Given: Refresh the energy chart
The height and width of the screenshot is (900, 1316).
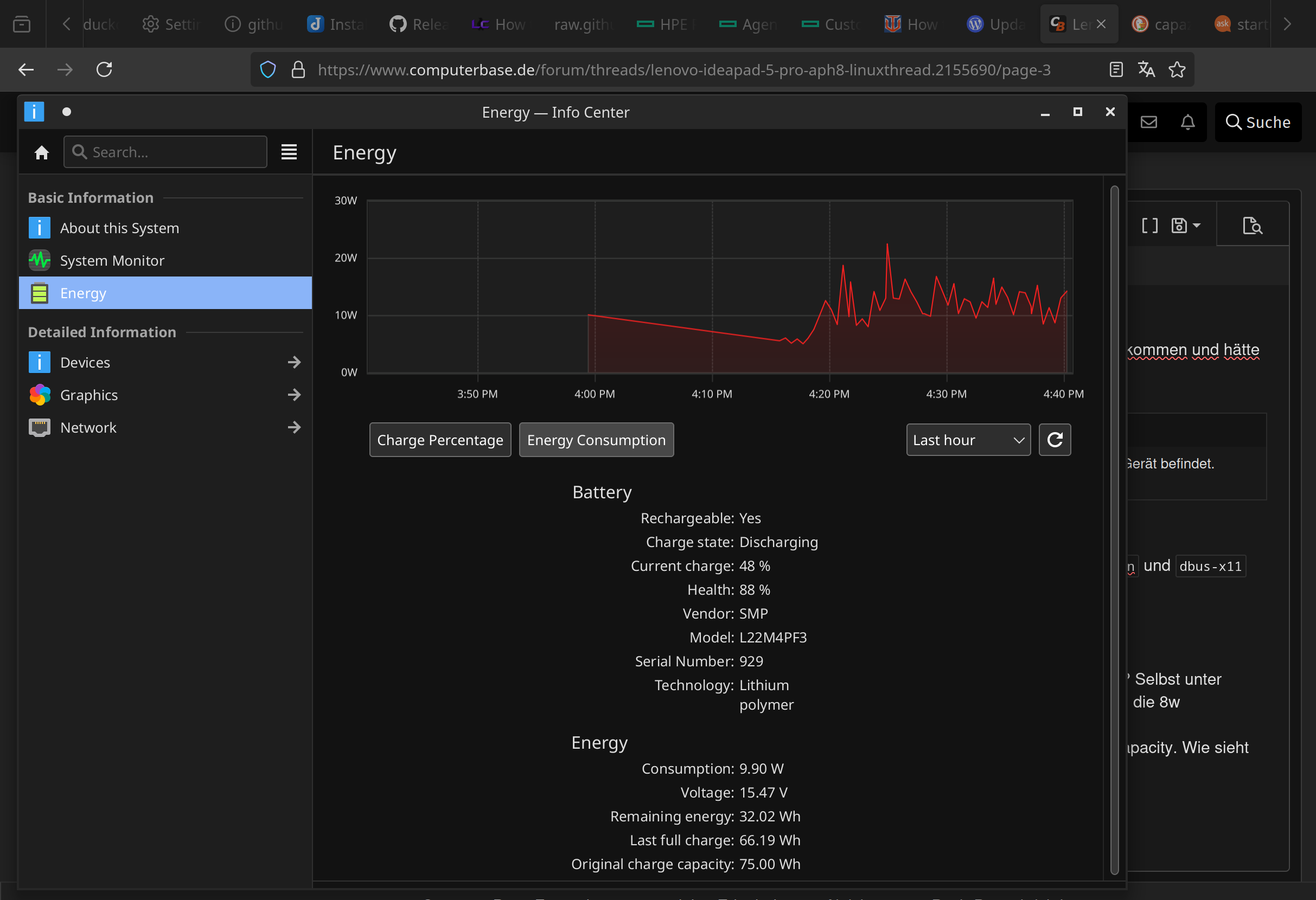Looking at the screenshot, I should coord(1055,440).
